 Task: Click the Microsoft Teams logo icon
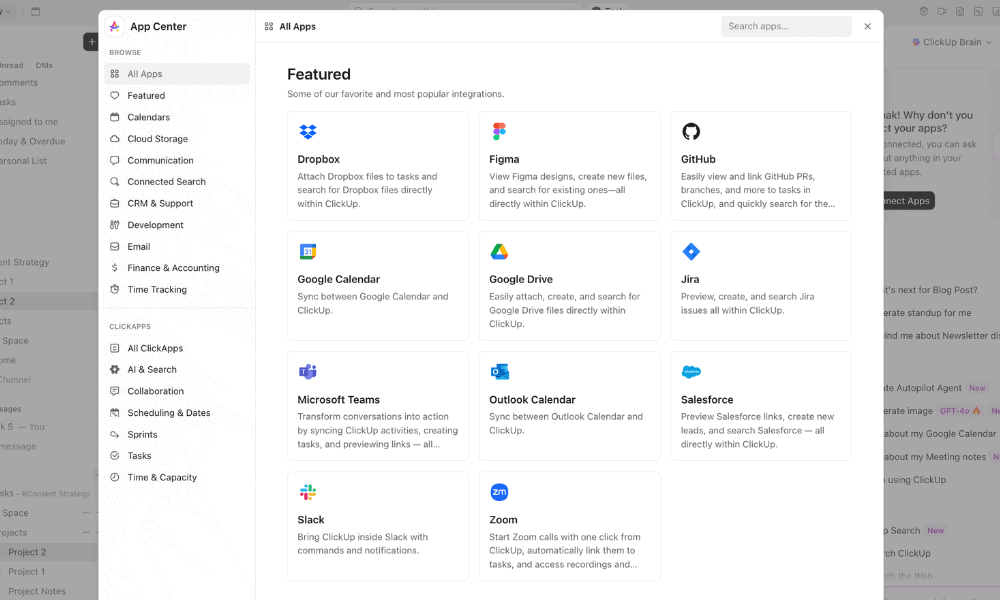click(x=308, y=372)
